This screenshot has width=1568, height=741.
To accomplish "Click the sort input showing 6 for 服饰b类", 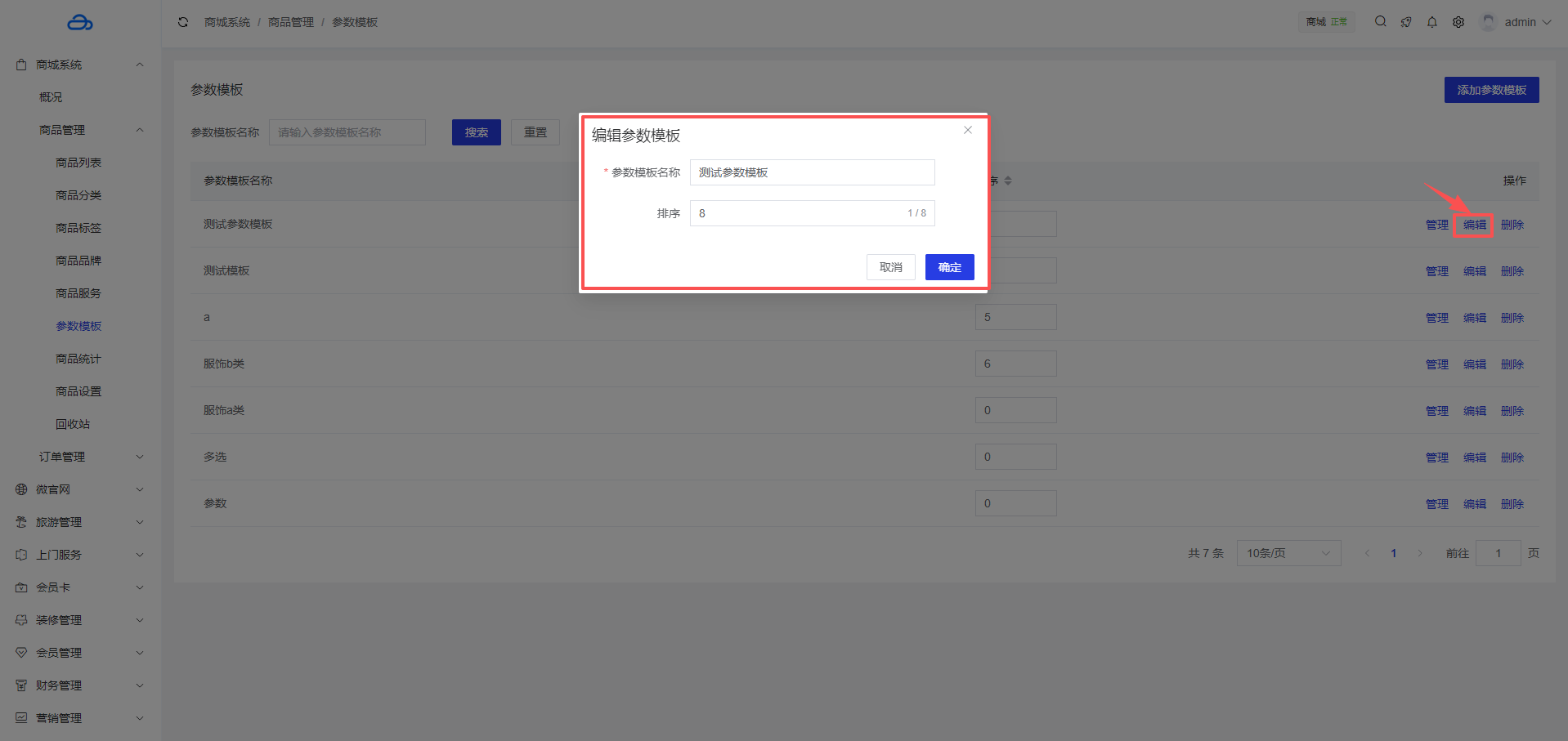I will click(x=1016, y=364).
